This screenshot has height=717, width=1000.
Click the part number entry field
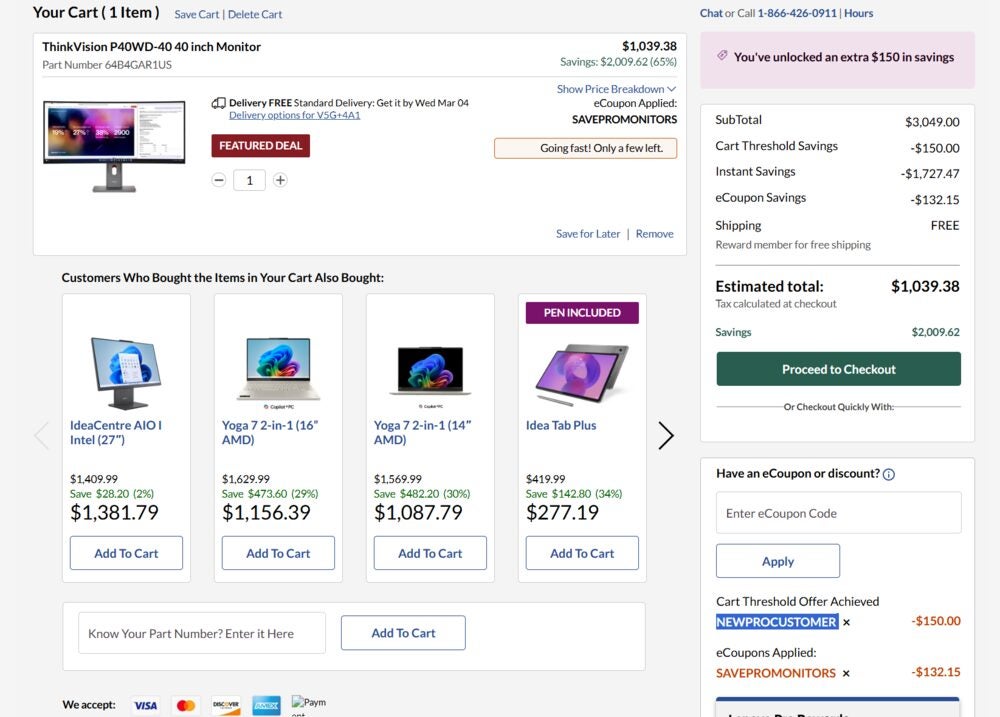click(202, 633)
